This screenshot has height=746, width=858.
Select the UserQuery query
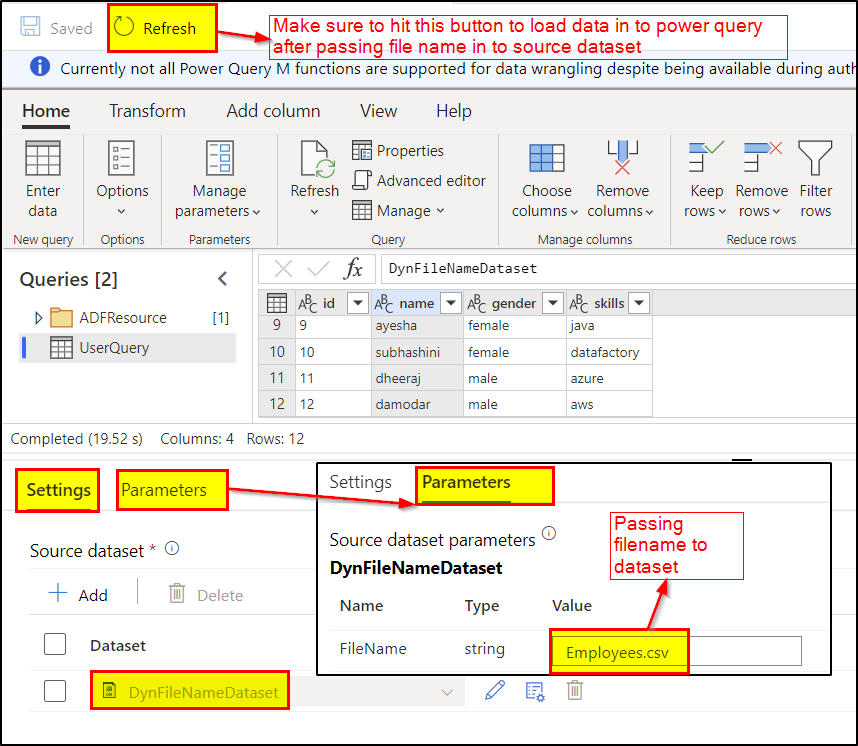coord(127,348)
